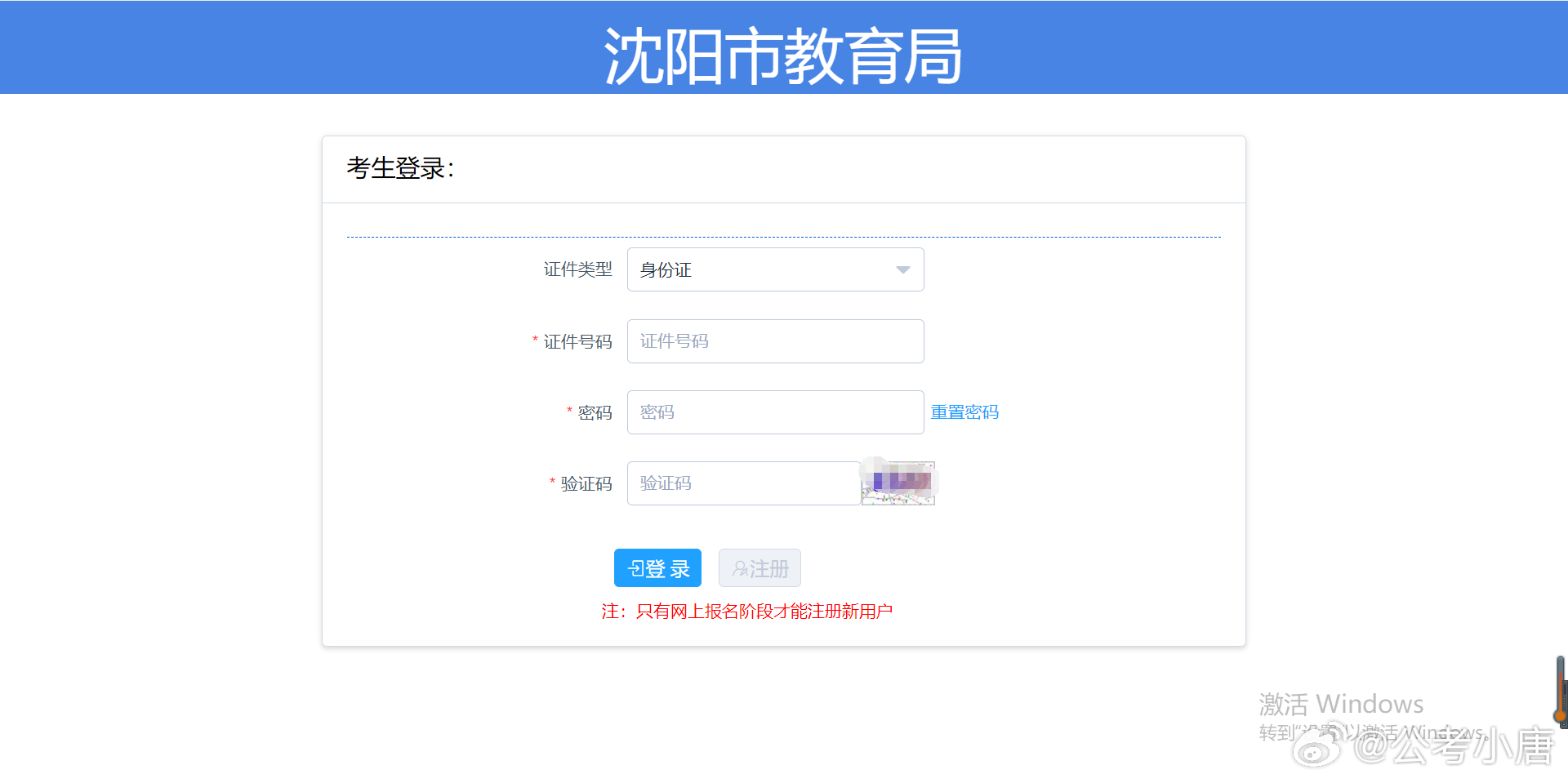
Task: Click the 沈阳市教育局 header title
Action: (x=783, y=56)
